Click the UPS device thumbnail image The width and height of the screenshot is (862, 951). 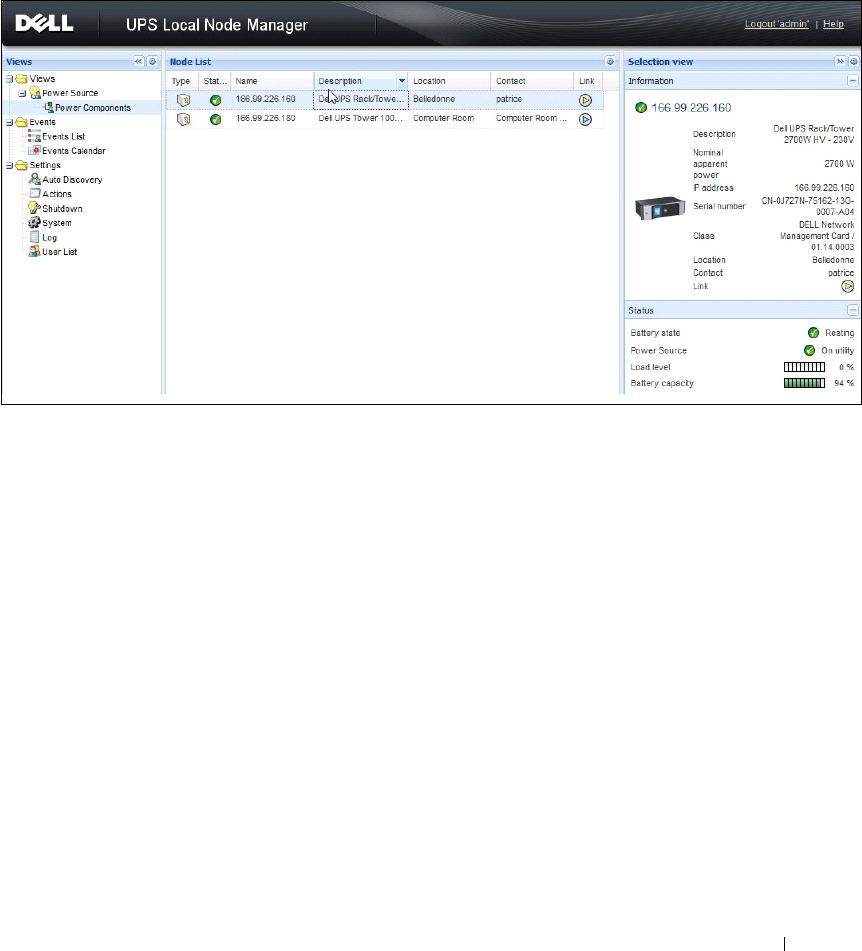pos(660,208)
